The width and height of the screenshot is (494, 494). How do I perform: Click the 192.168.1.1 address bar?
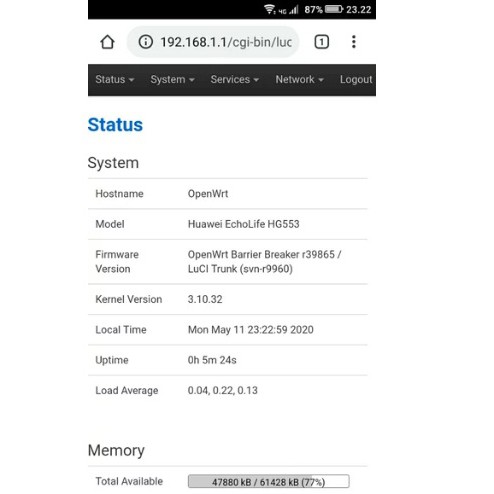click(213, 42)
